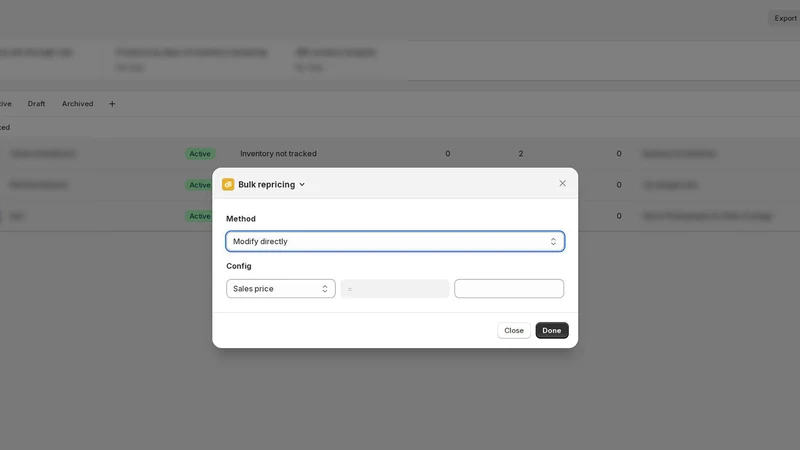Click the Close button in the dialog
Viewport: 800px width, 450px height.
pos(514,330)
